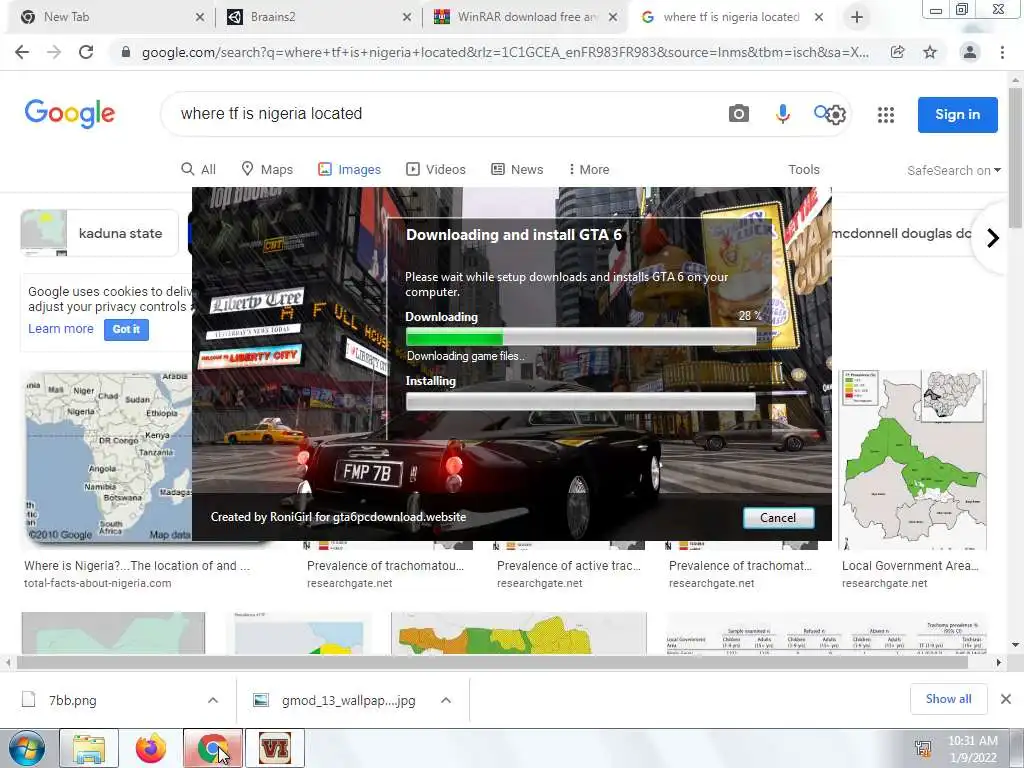Viewport: 1024px width, 768px height.
Task: Click the Installing progress bar
Action: click(x=581, y=401)
